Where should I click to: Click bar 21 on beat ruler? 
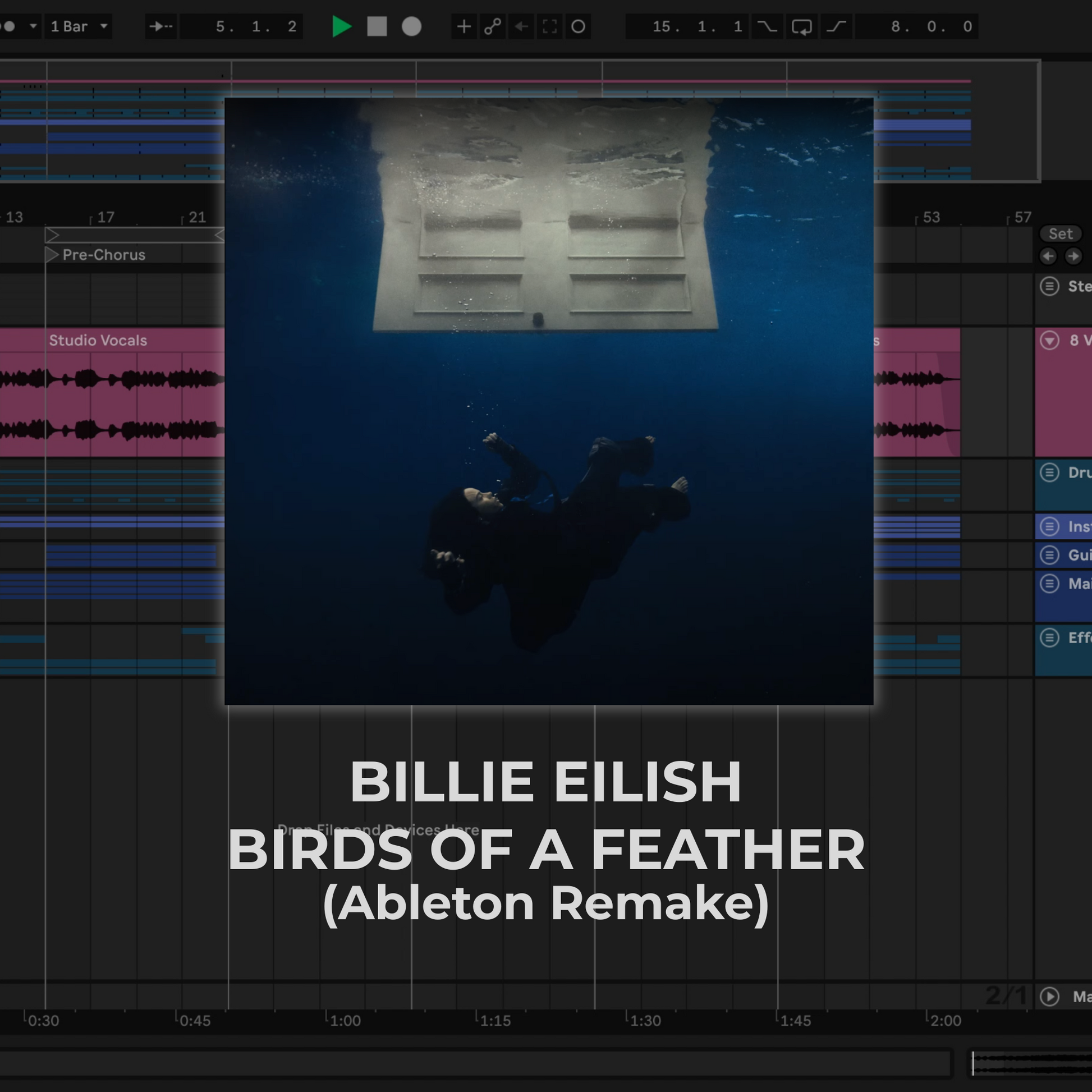pos(197,217)
